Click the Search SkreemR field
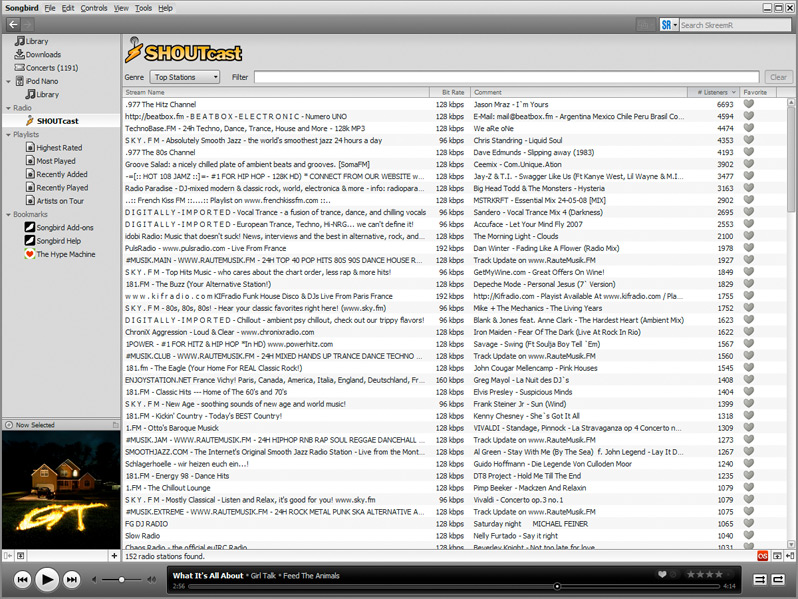 pyautogui.click(x=735, y=25)
